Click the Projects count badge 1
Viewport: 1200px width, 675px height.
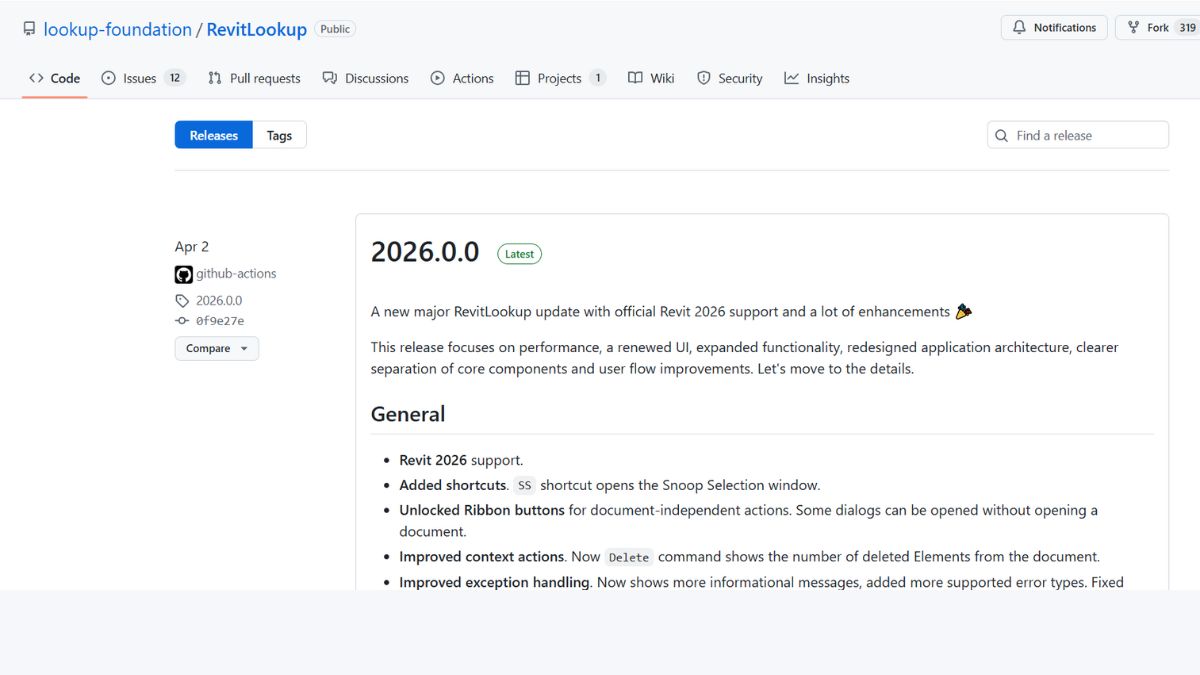(x=597, y=78)
